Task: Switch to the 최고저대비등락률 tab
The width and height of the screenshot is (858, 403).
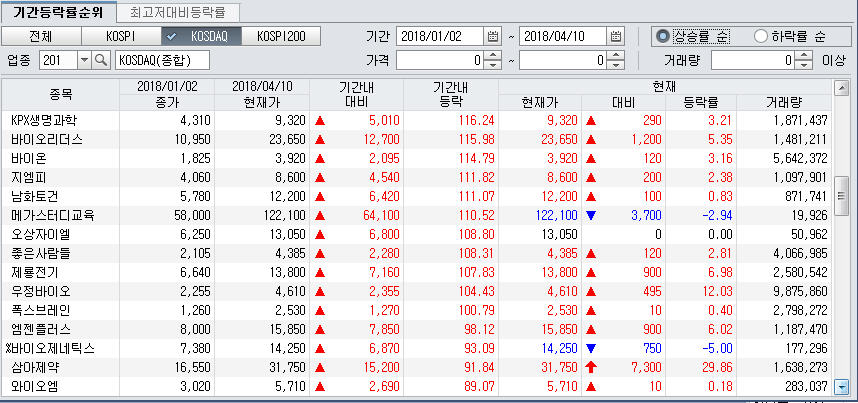Action: point(177,11)
